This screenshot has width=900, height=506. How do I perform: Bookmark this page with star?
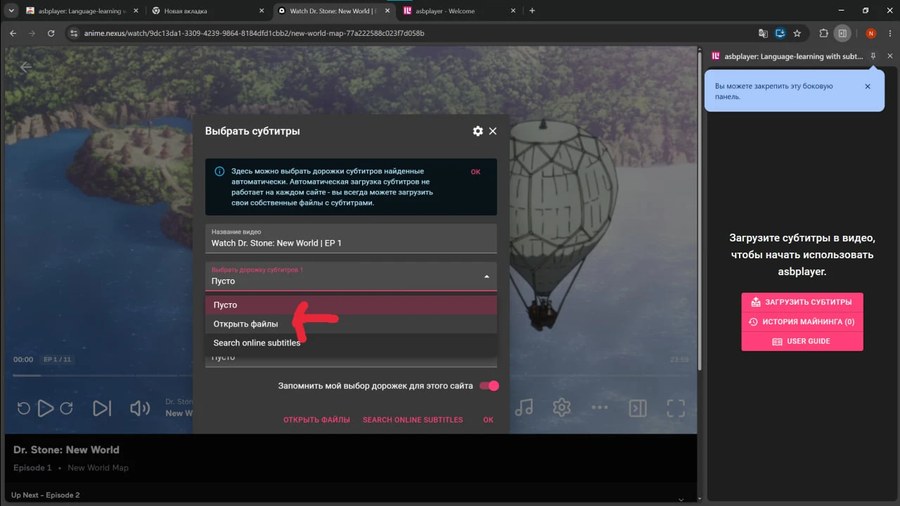tap(797, 33)
